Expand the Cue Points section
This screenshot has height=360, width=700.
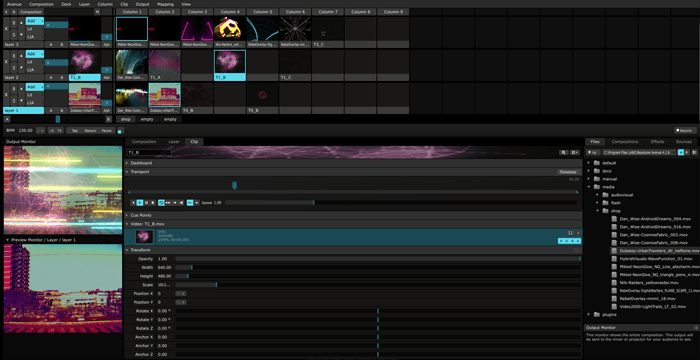127,215
